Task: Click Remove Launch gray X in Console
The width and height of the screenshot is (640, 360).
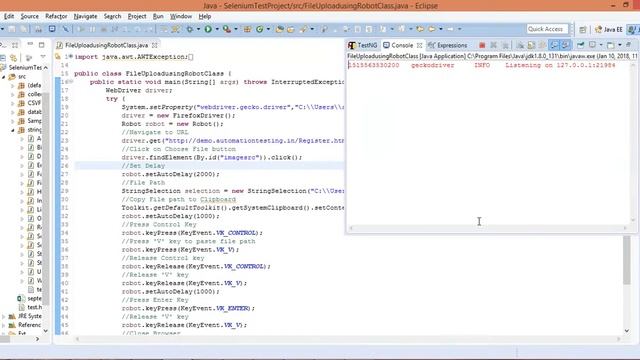Action: coord(493,45)
